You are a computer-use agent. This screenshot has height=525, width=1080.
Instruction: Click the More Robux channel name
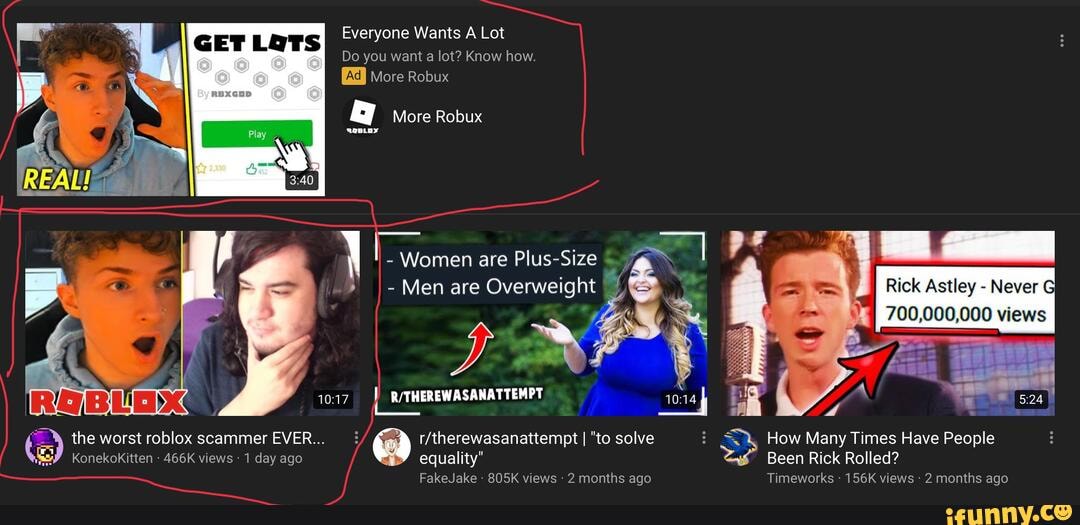point(437,116)
